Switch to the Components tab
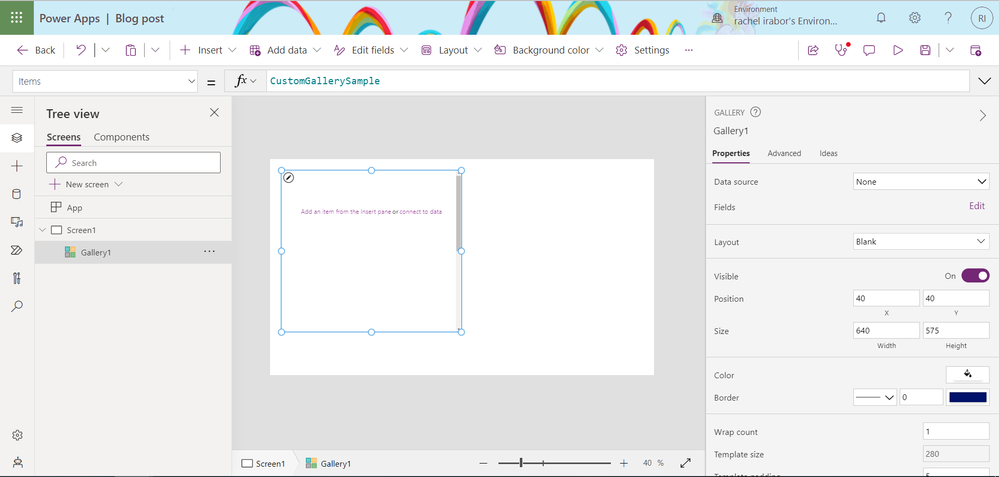 pyautogui.click(x=122, y=137)
